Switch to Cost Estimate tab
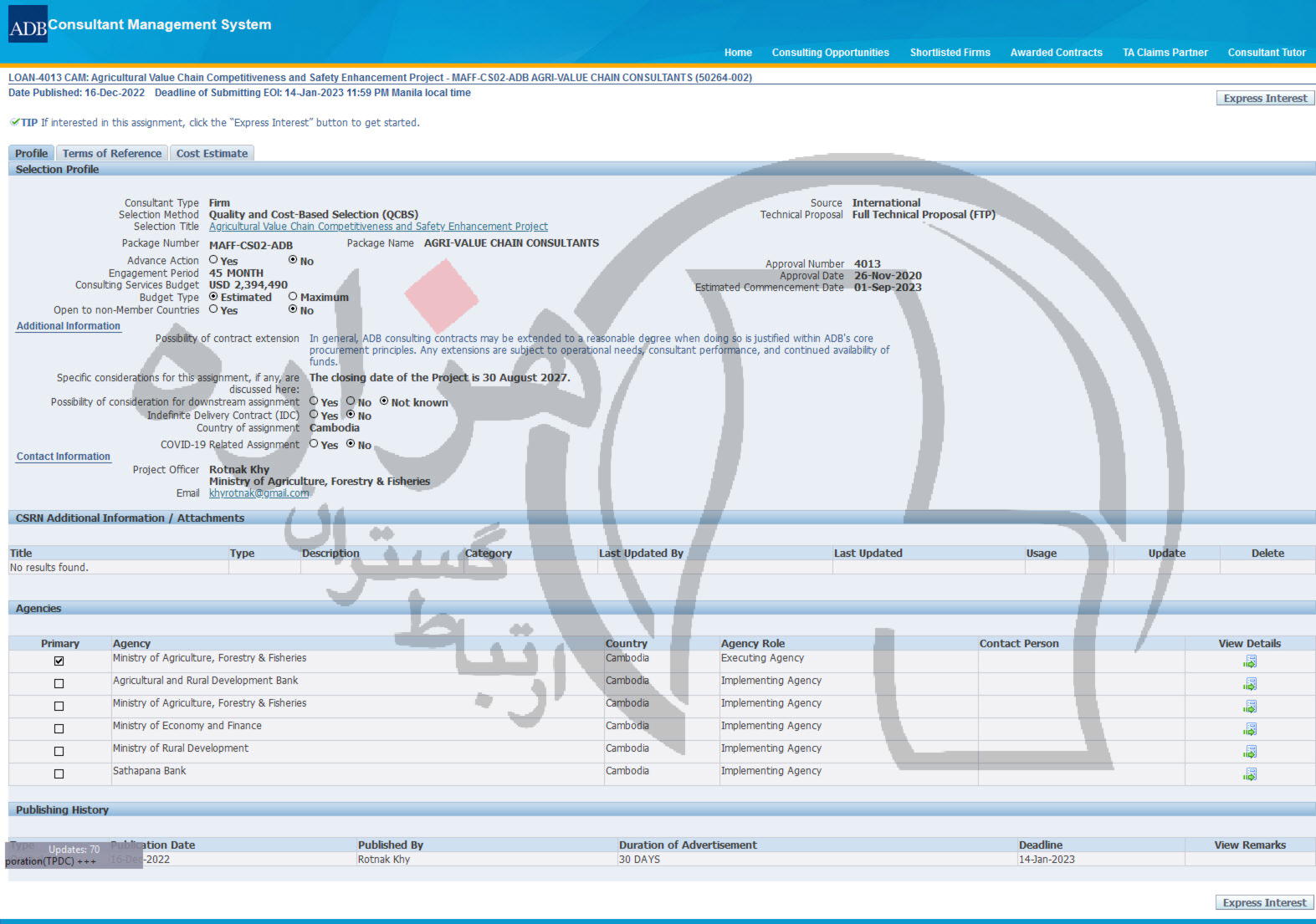Image resolution: width=1316 pixels, height=924 pixels. pyautogui.click(x=212, y=153)
